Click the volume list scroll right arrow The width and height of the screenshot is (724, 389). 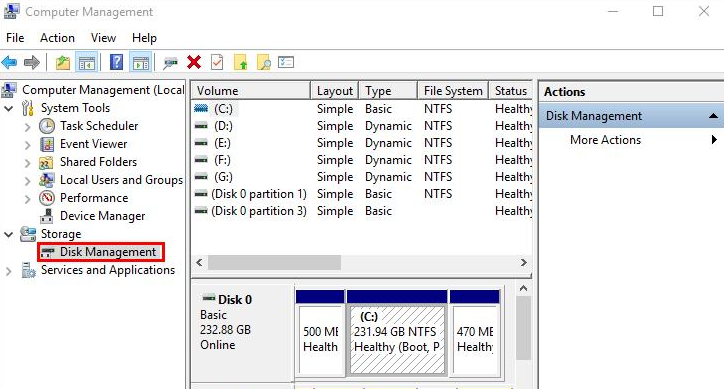click(x=523, y=262)
